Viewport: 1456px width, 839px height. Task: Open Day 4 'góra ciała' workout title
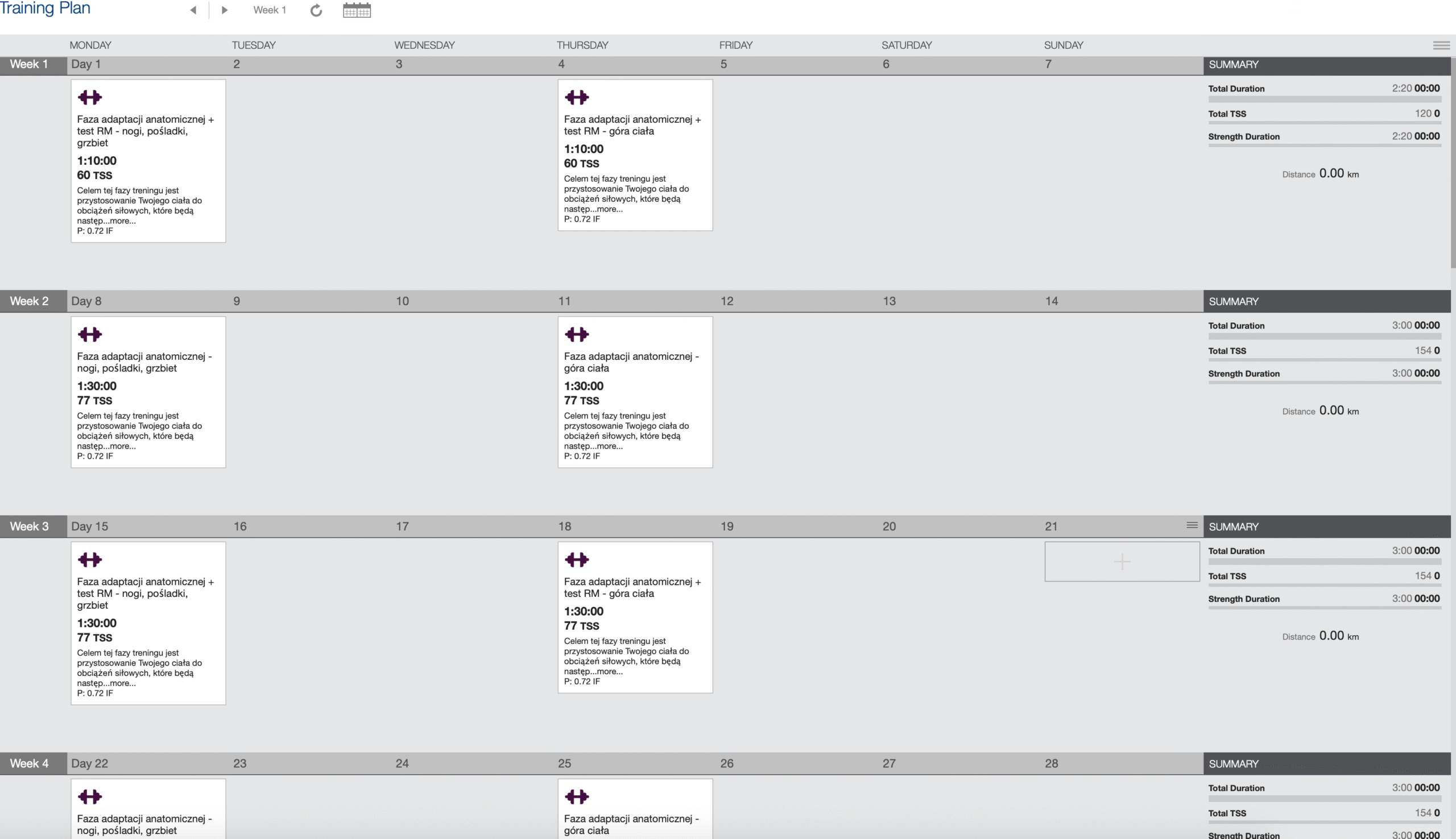[632, 125]
